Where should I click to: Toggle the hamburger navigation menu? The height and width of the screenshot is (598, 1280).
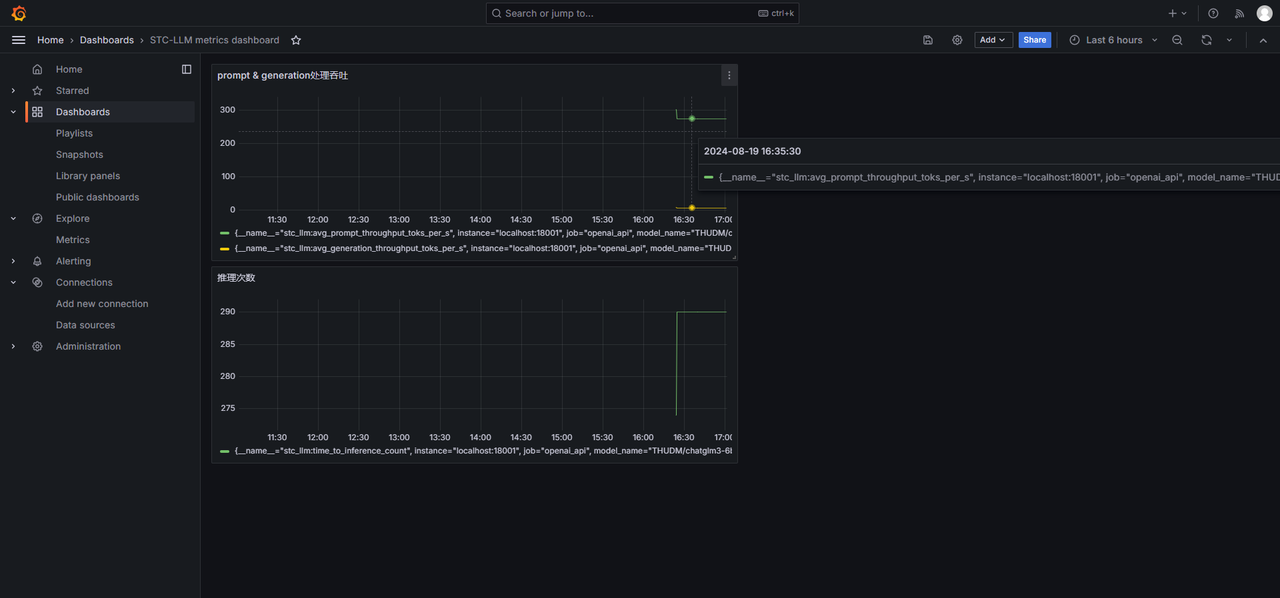tap(18, 40)
